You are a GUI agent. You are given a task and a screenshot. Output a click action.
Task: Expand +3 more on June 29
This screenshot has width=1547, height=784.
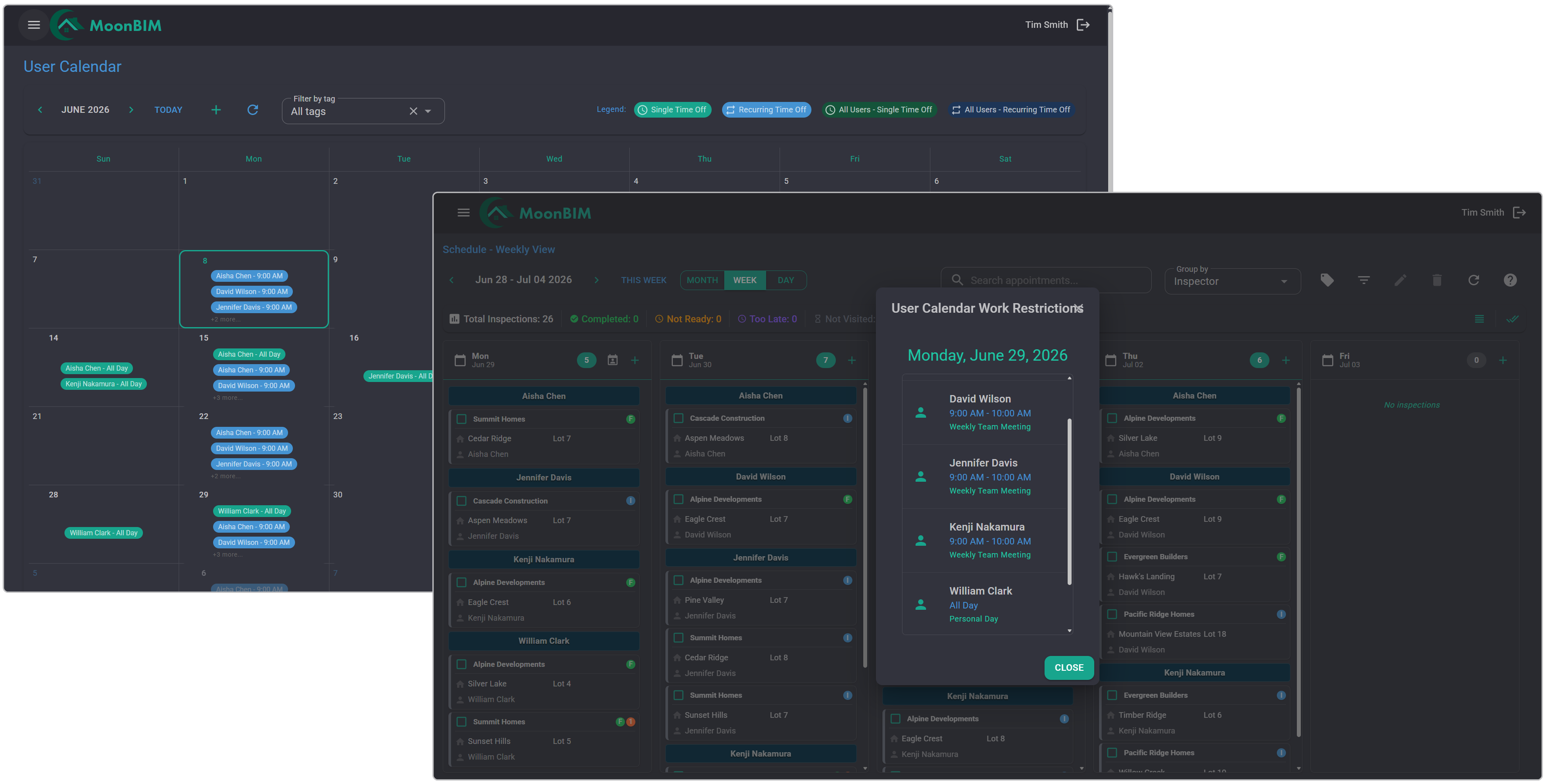coord(227,555)
